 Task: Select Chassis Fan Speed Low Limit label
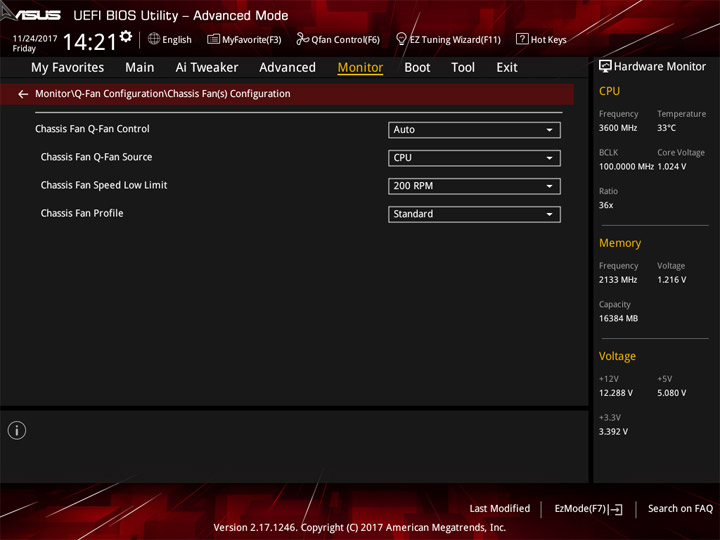coord(104,185)
